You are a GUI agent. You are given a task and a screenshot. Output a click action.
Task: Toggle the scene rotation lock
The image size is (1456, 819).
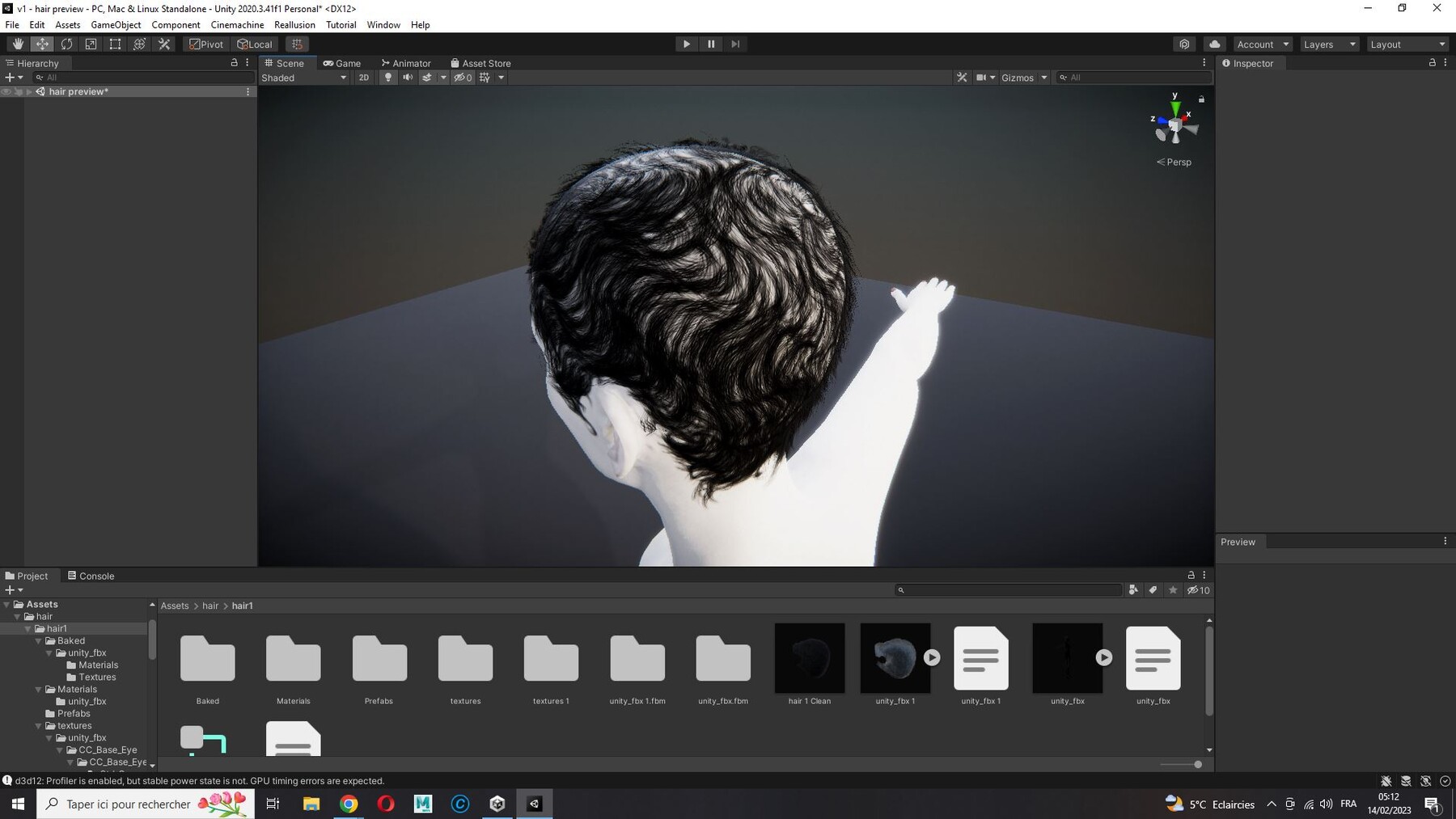tap(1201, 99)
